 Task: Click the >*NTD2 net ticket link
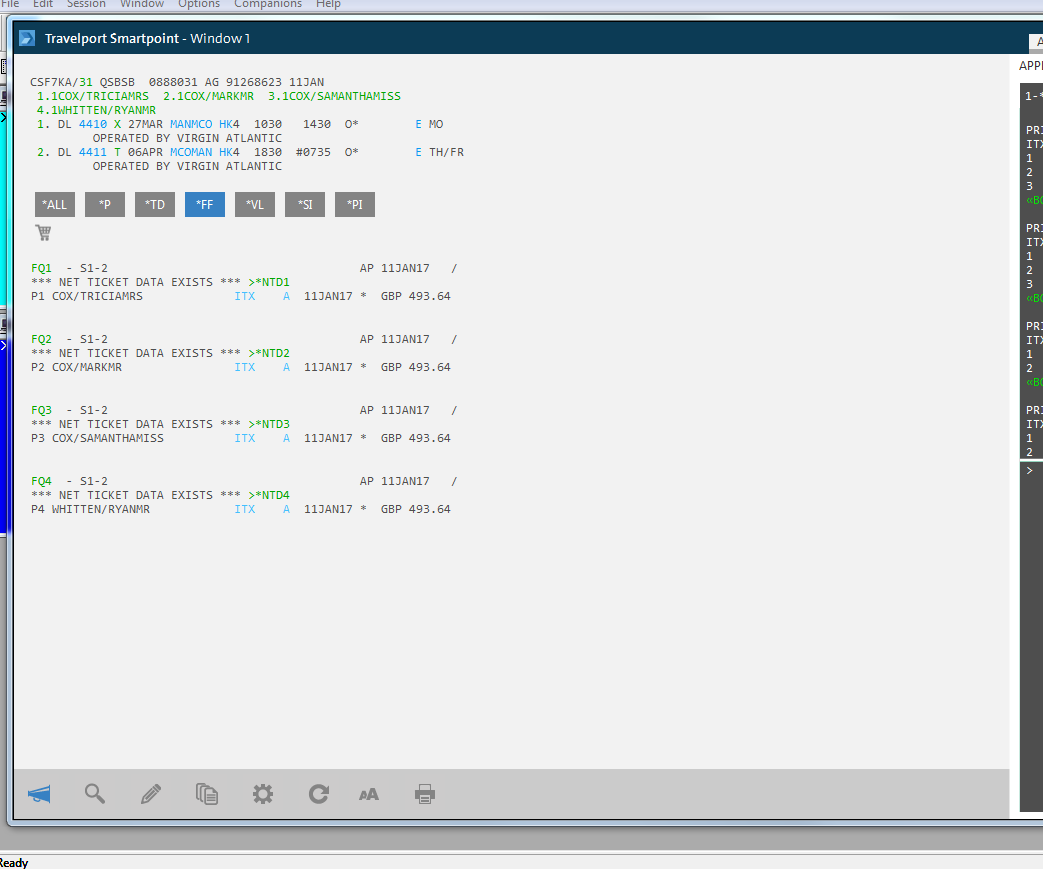click(269, 353)
